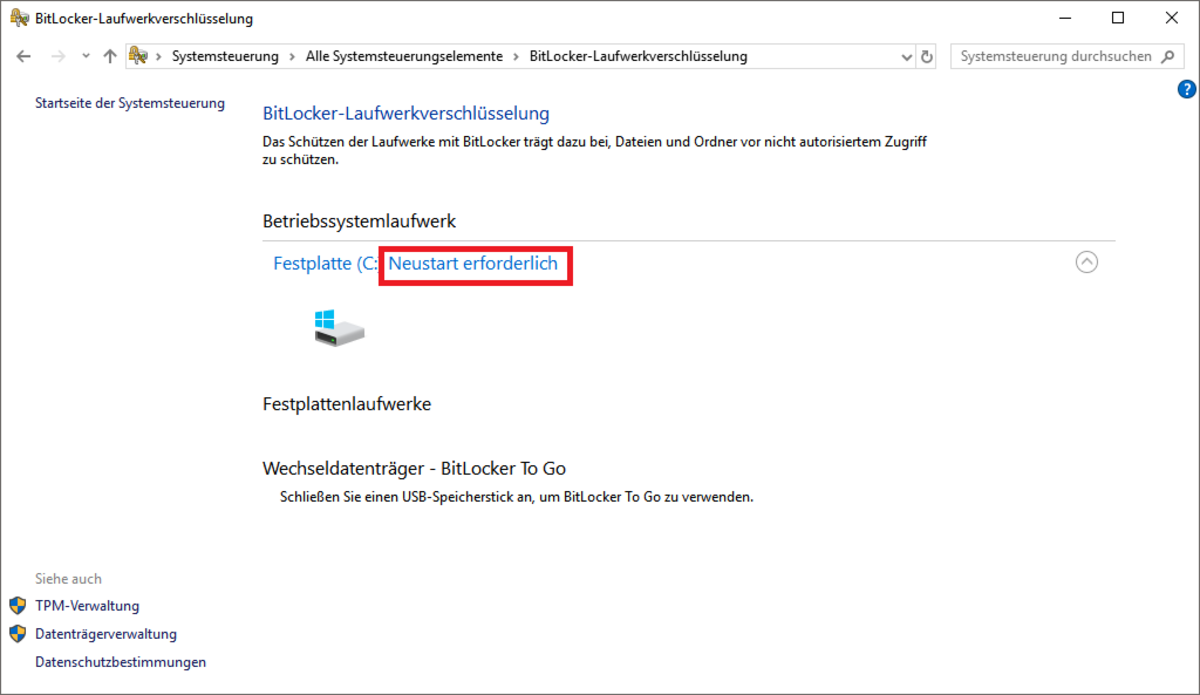1200x695 pixels.
Task: Open Datenträgerverwaltung link
Action: click(106, 634)
